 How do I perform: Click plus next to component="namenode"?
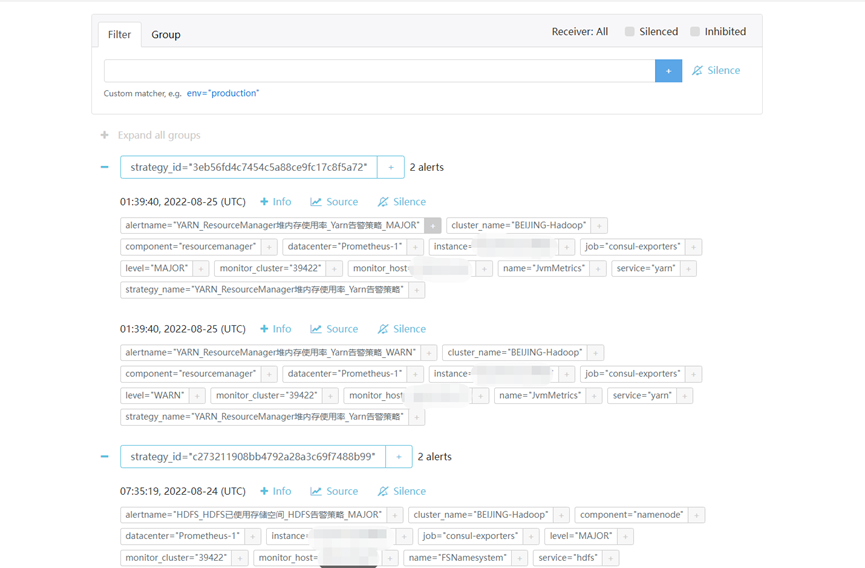pyautogui.click(x=697, y=515)
